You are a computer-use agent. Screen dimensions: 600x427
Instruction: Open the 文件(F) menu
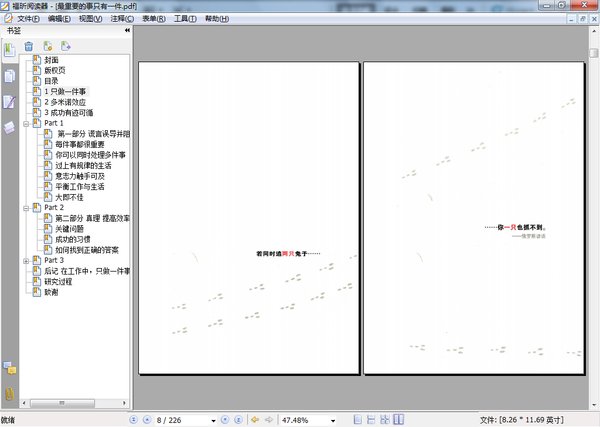28,18
